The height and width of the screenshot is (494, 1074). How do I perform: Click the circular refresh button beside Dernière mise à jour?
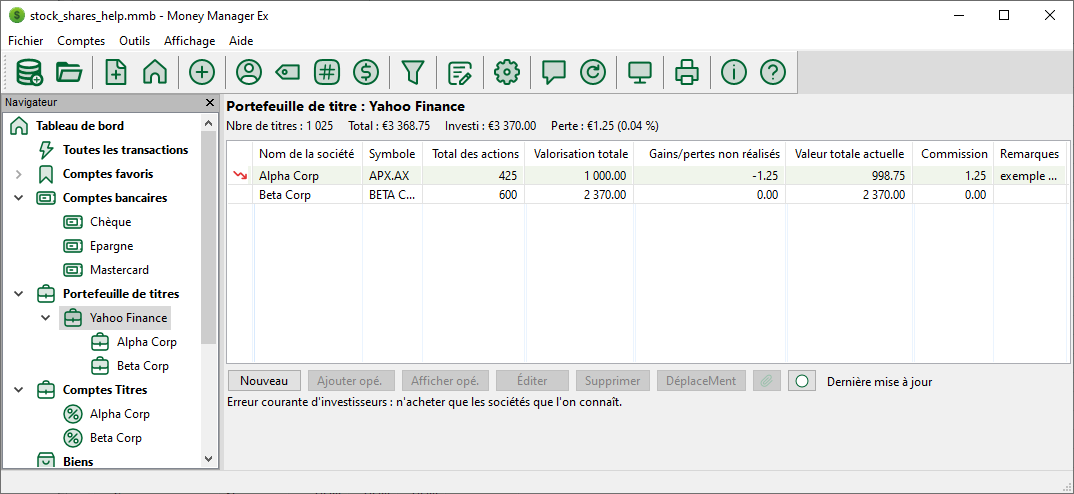click(x=801, y=381)
